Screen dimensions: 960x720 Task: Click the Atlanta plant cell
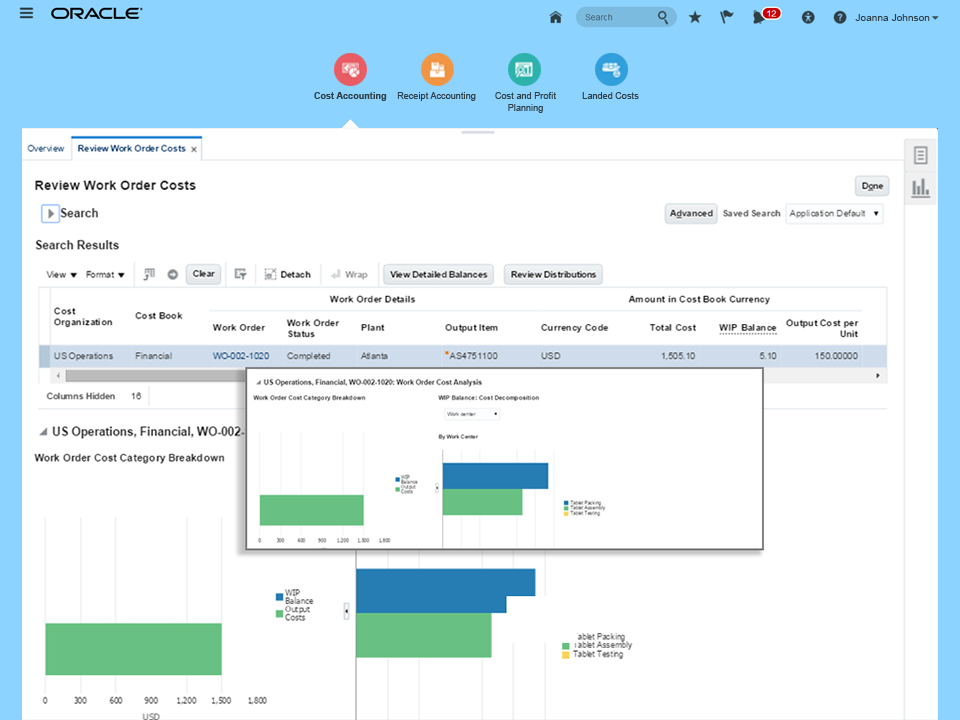pyautogui.click(x=374, y=356)
